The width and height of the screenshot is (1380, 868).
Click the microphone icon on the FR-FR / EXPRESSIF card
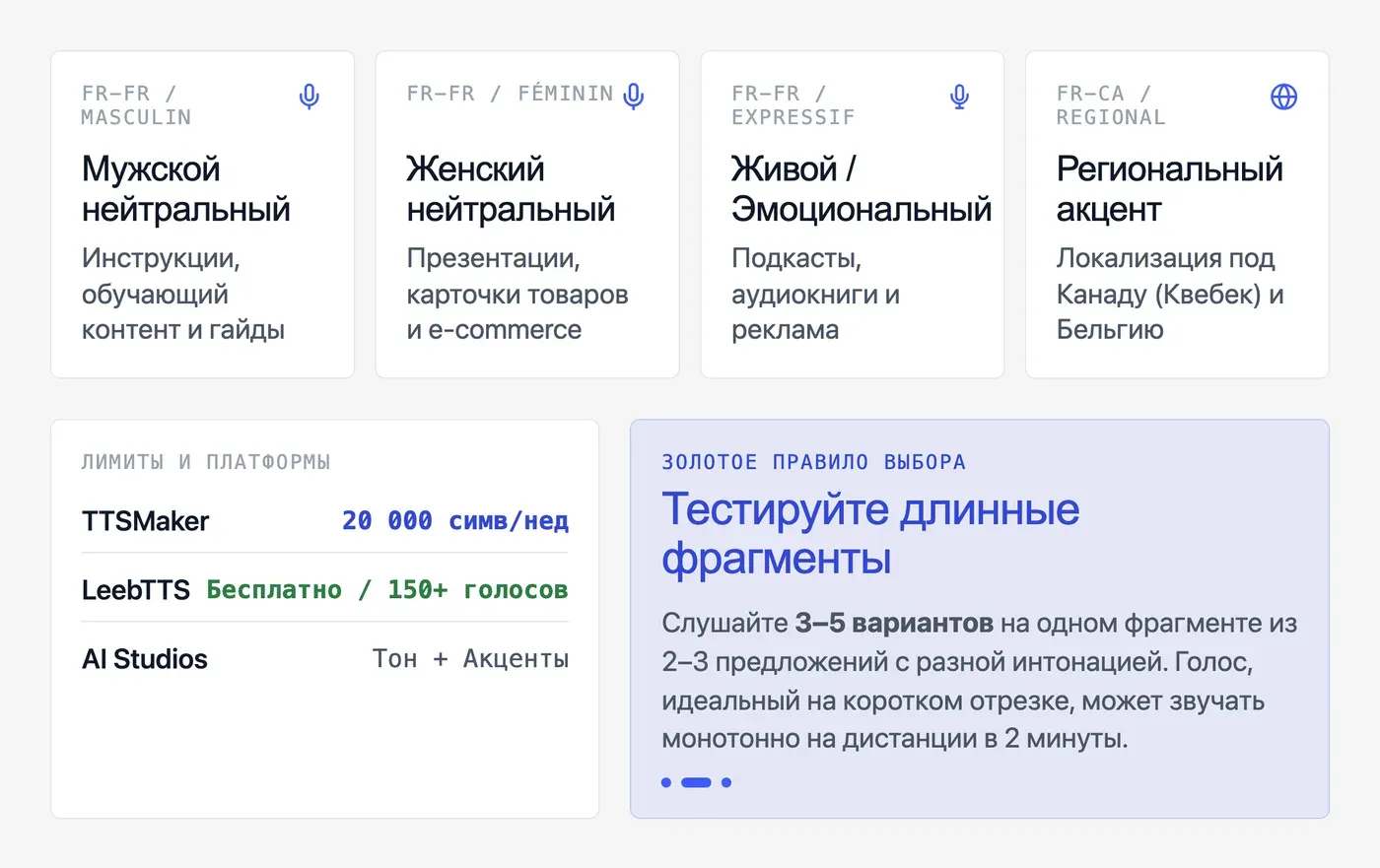pyautogui.click(x=959, y=97)
